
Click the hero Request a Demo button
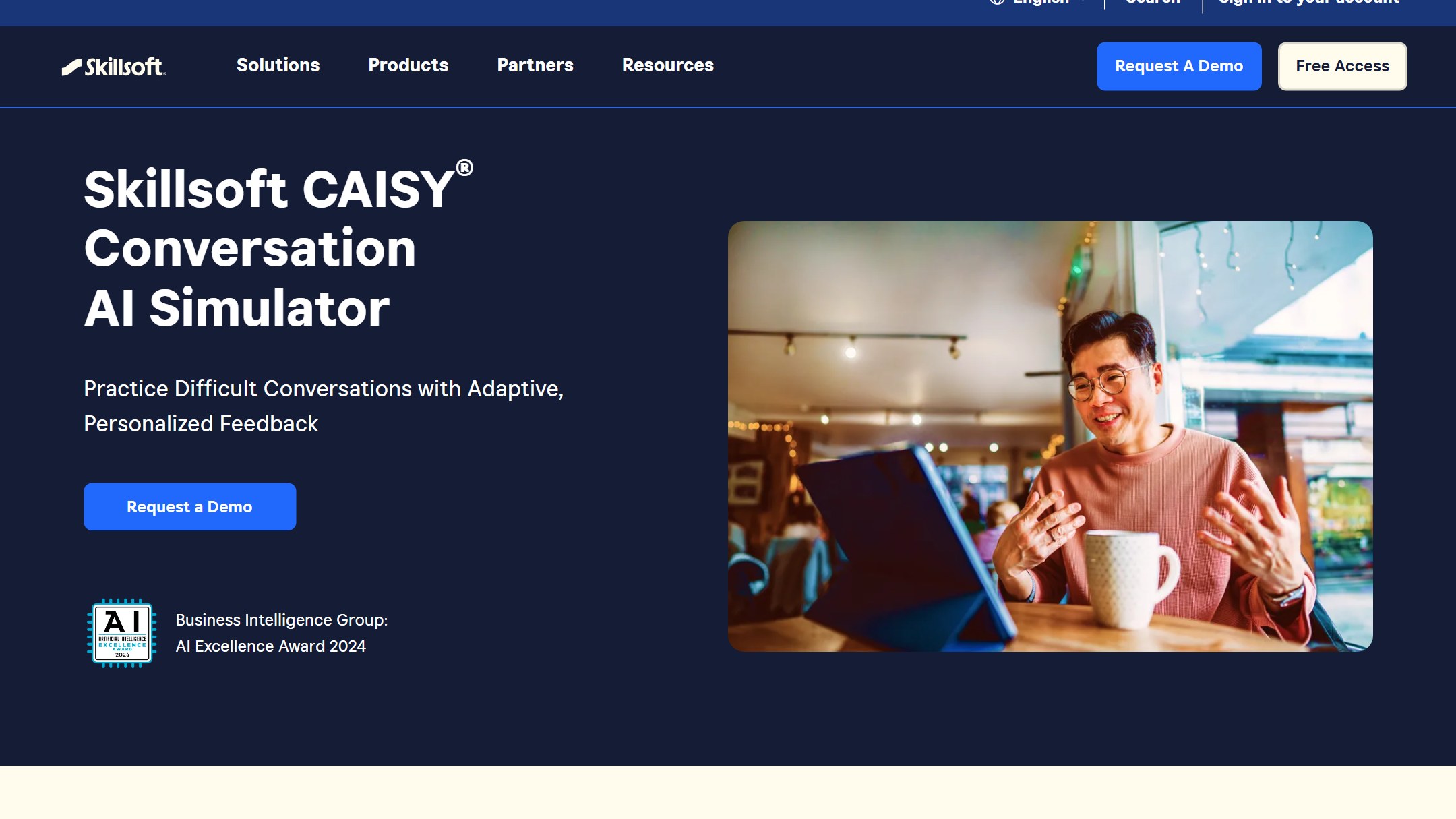189,506
